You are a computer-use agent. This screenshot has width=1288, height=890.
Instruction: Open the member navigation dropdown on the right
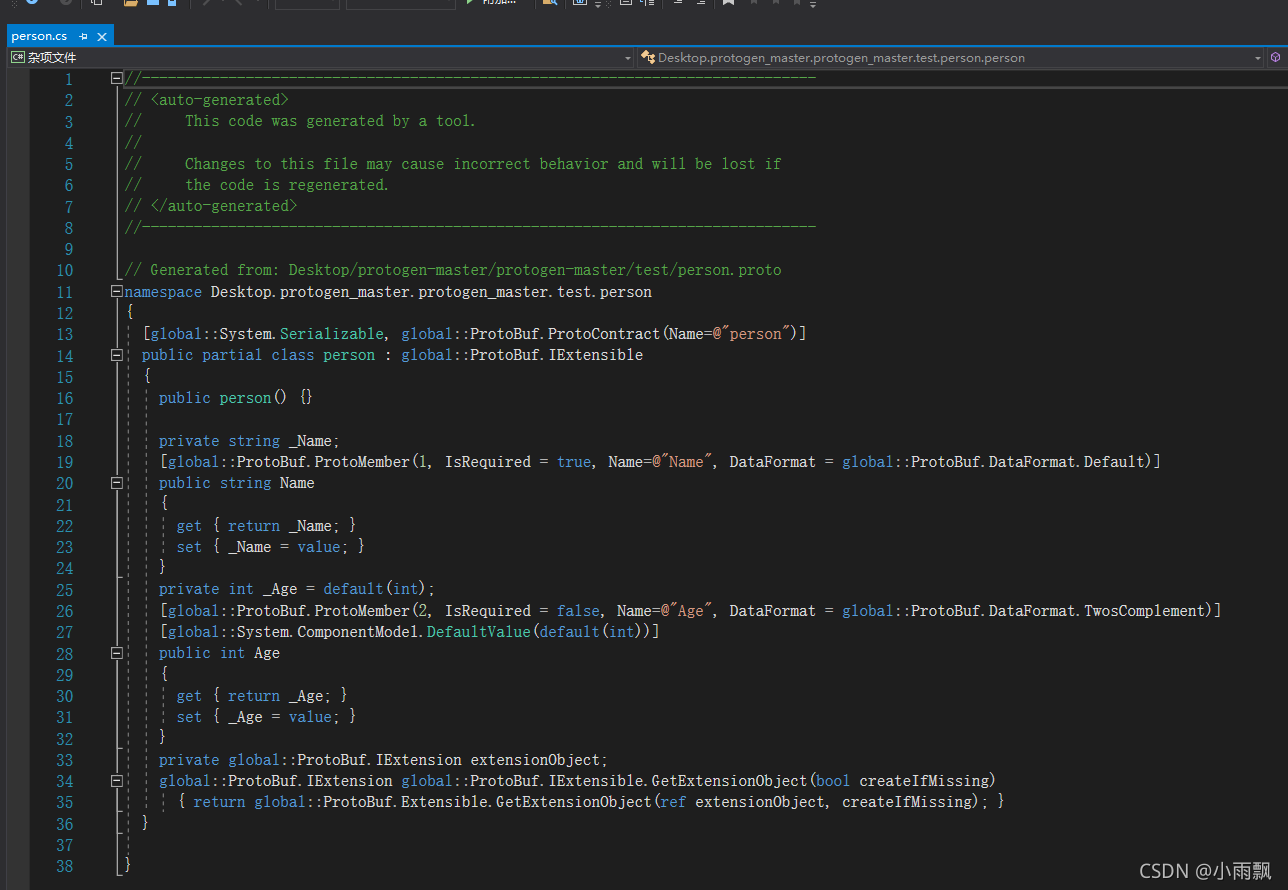click(x=1257, y=57)
